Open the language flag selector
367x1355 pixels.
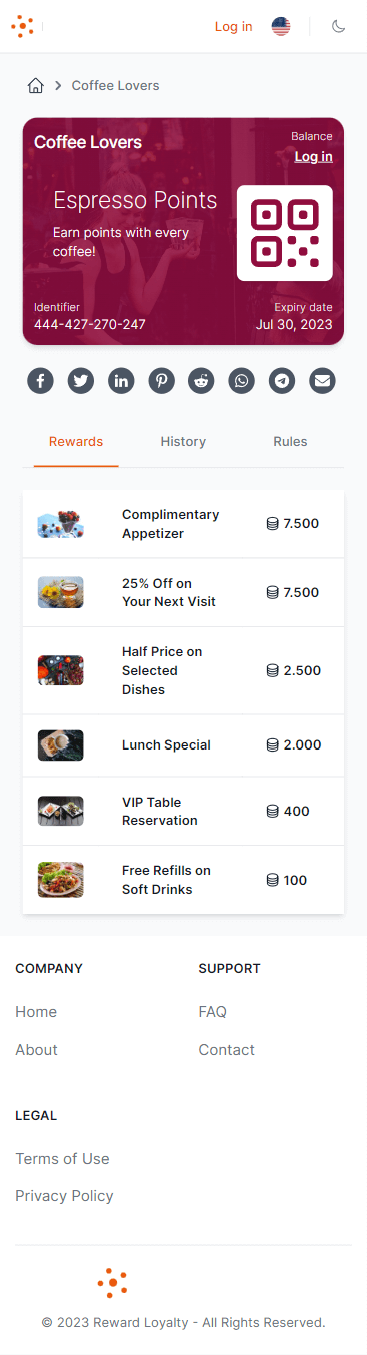(281, 26)
